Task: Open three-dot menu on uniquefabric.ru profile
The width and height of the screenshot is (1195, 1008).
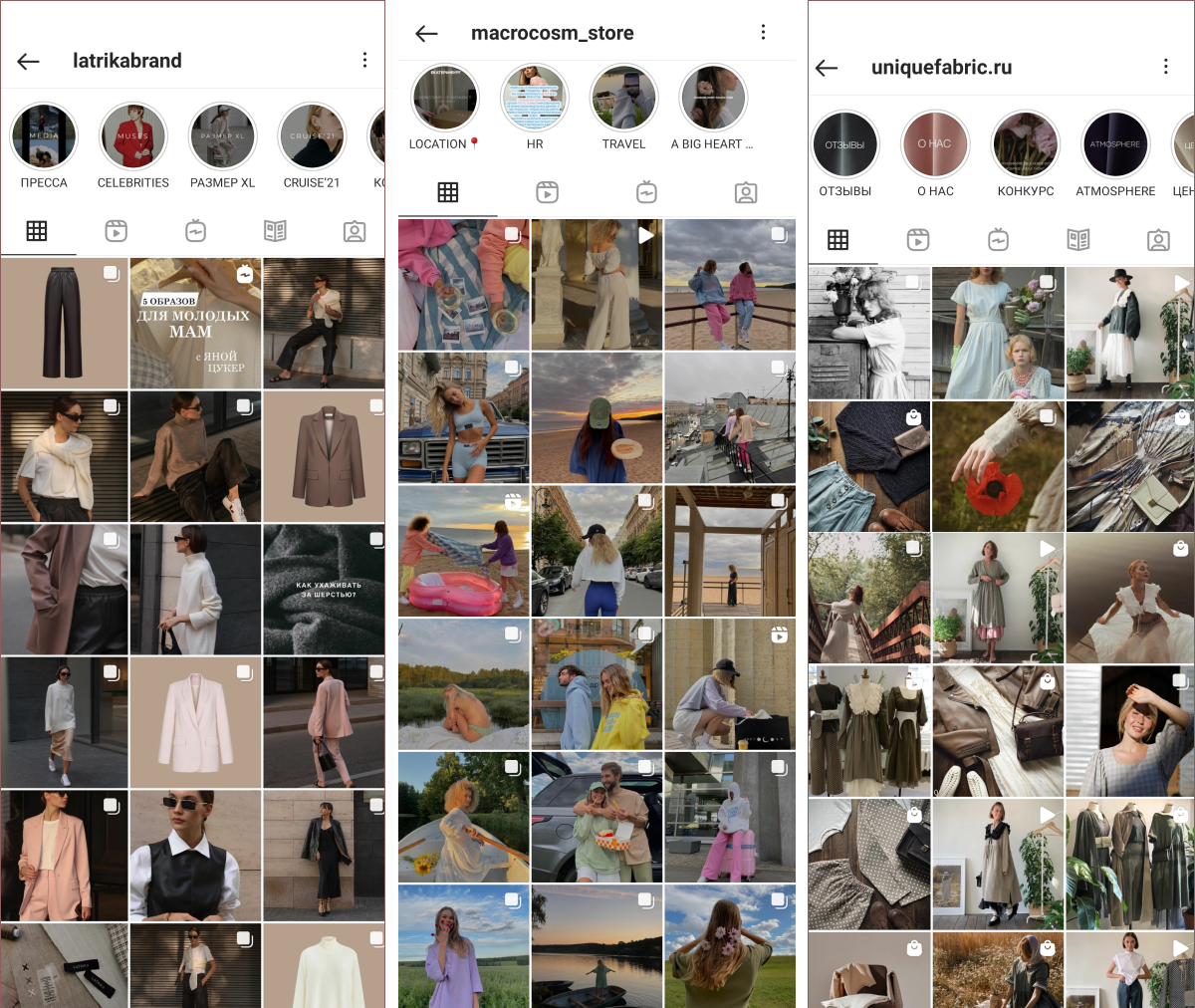Action: click(1165, 67)
